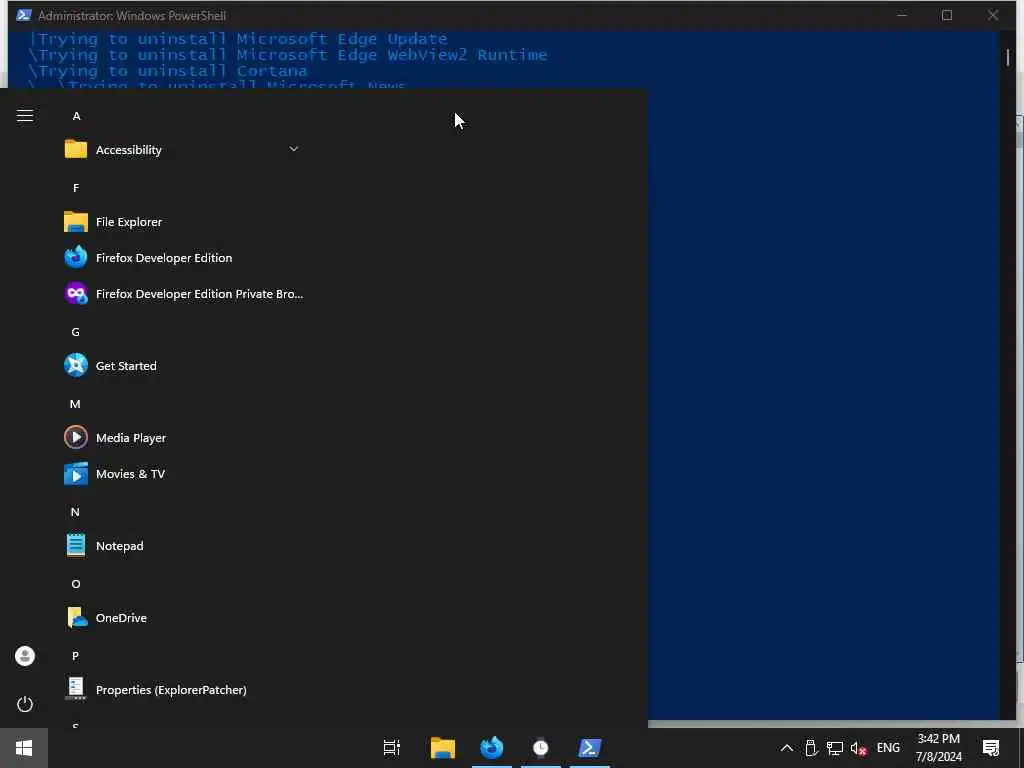Open Media Player app
1024x768 pixels.
[x=182, y=438]
